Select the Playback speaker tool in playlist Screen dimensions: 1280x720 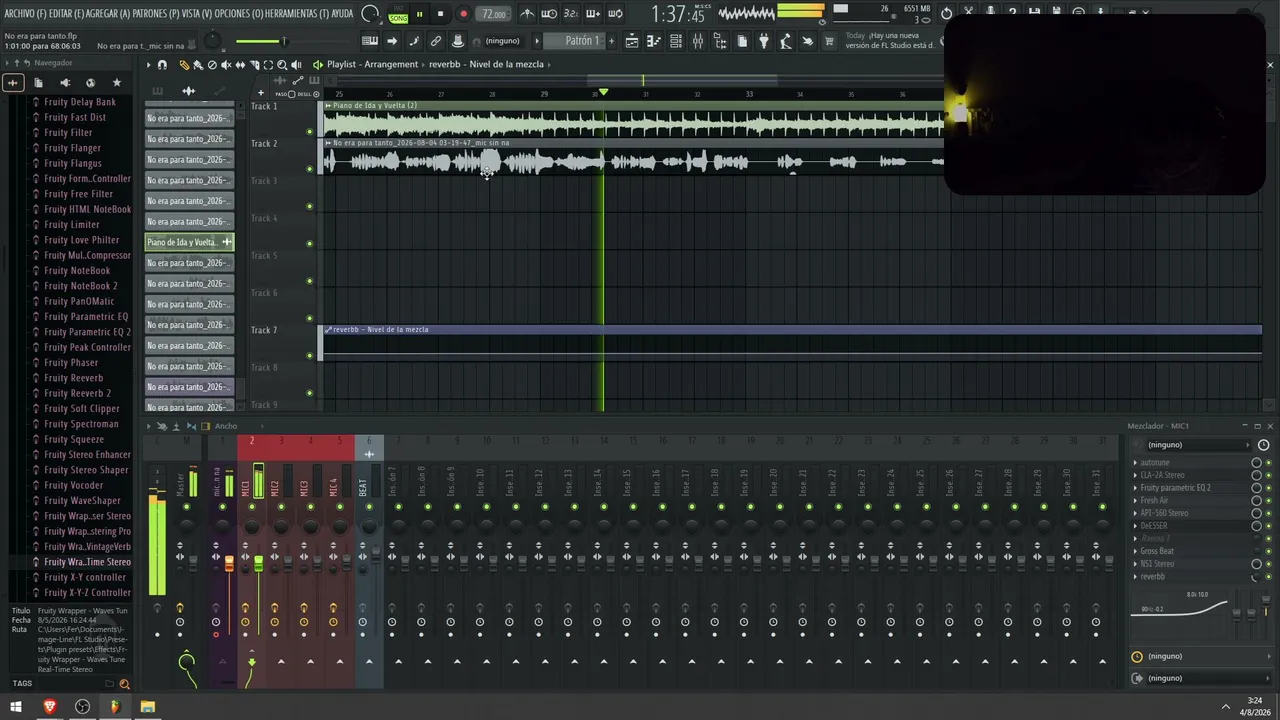coord(296,65)
